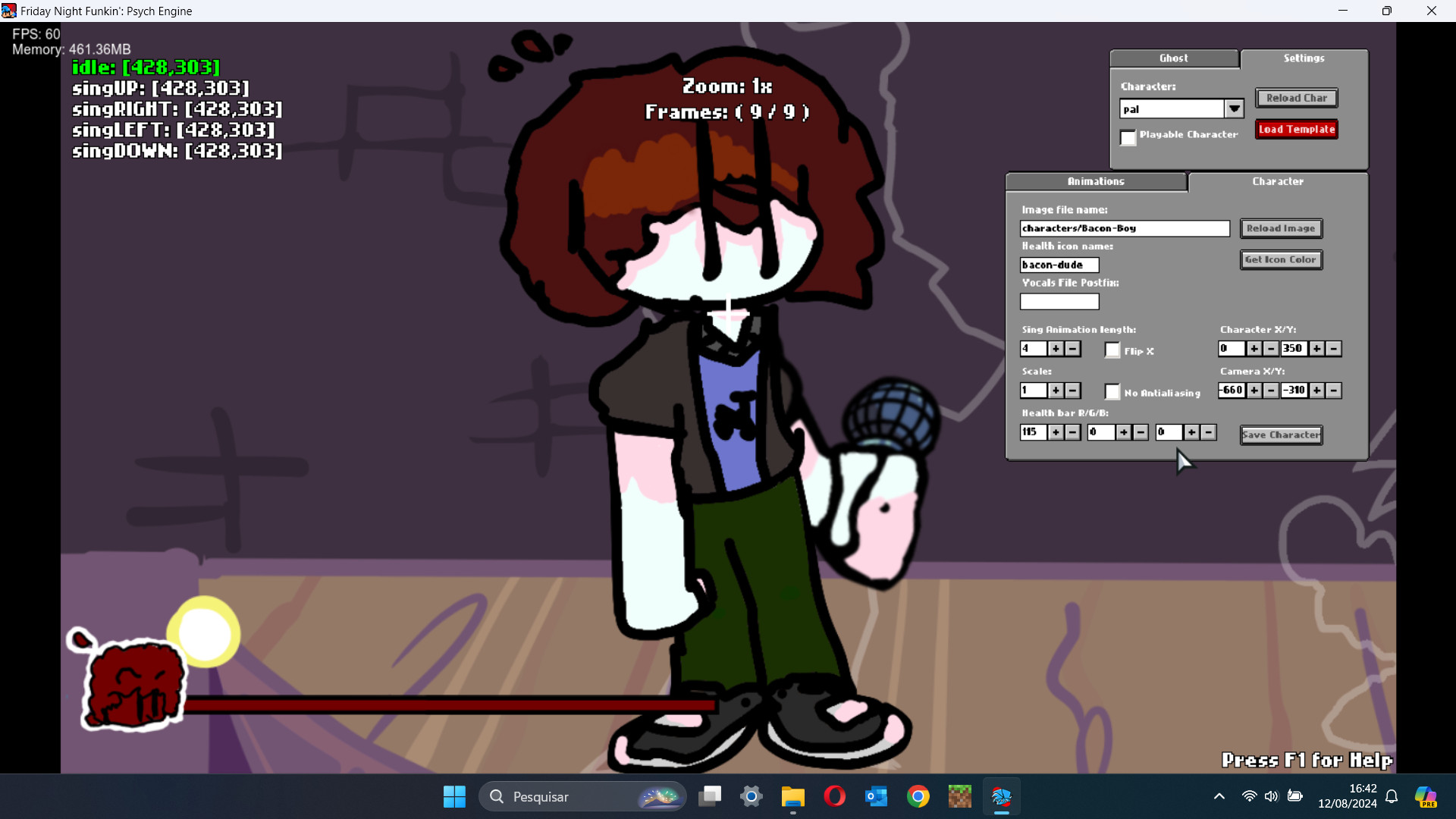Open Task View from the taskbar
This screenshot has height=819, width=1456.
tap(710, 797)
